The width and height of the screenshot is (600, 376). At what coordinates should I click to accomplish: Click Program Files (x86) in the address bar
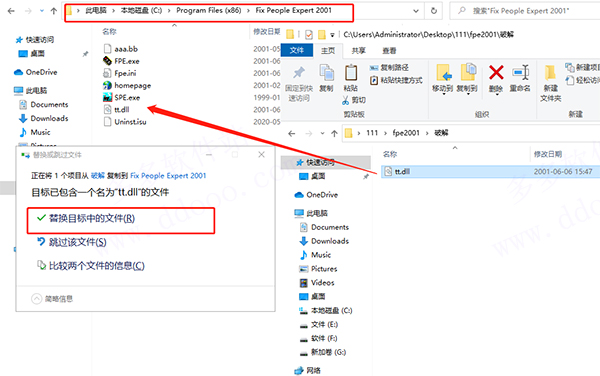click(209, 10)
